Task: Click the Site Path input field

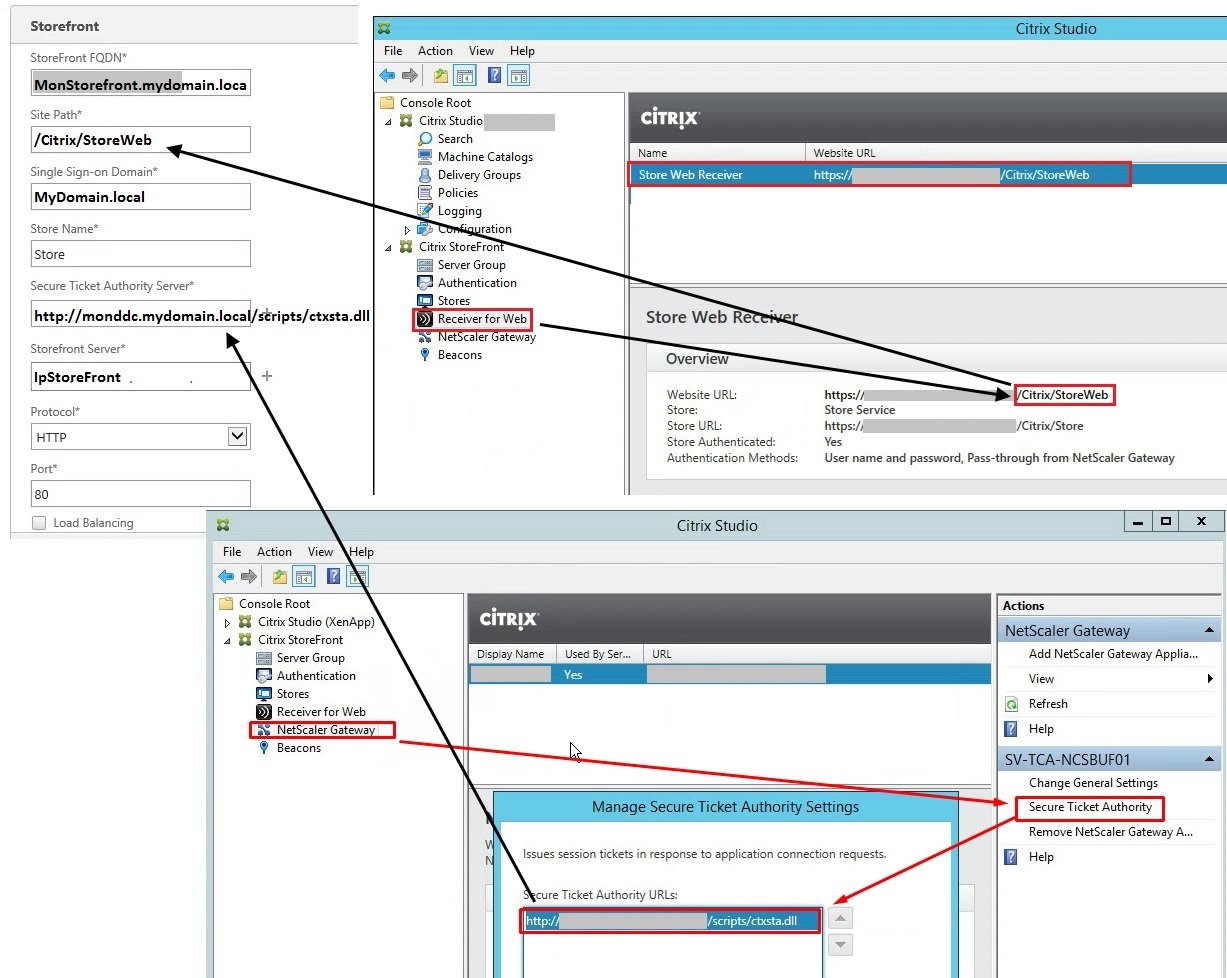Action: [140, 140]
